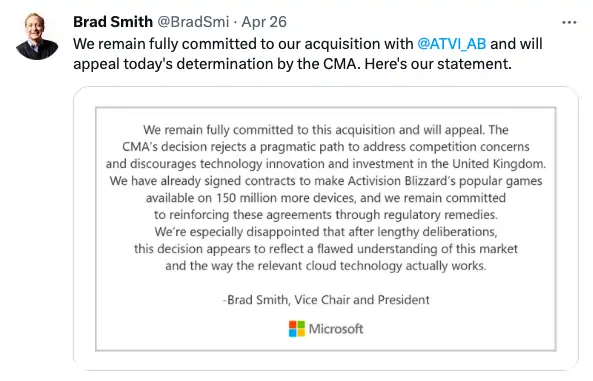The height and width of the screenshot is (381, 593).
Task: Click the line about Activision Blizzard's popular games
Action: coord(326,181)
